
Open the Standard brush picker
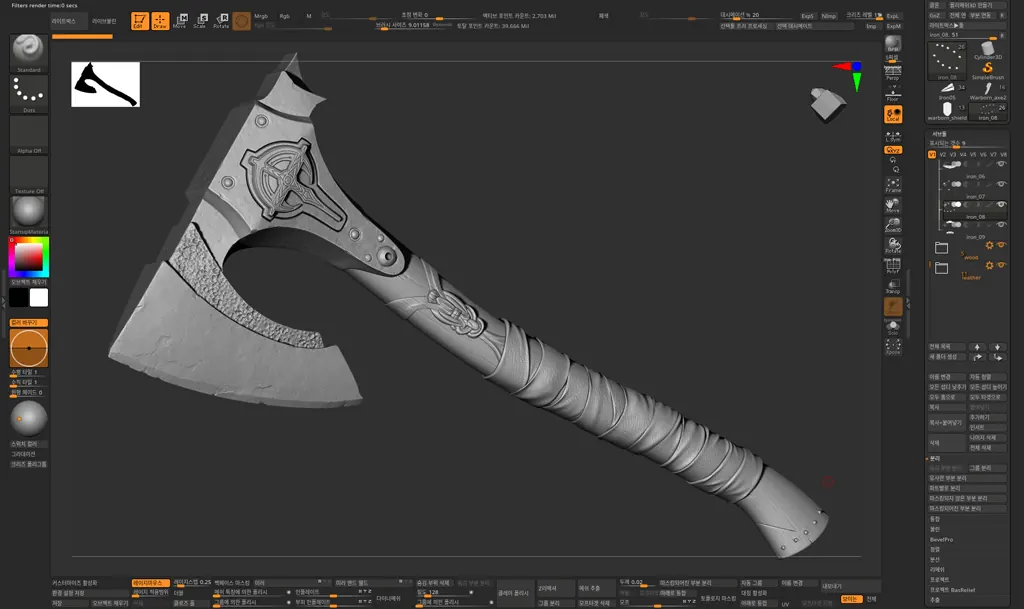[x=28, y=53]
